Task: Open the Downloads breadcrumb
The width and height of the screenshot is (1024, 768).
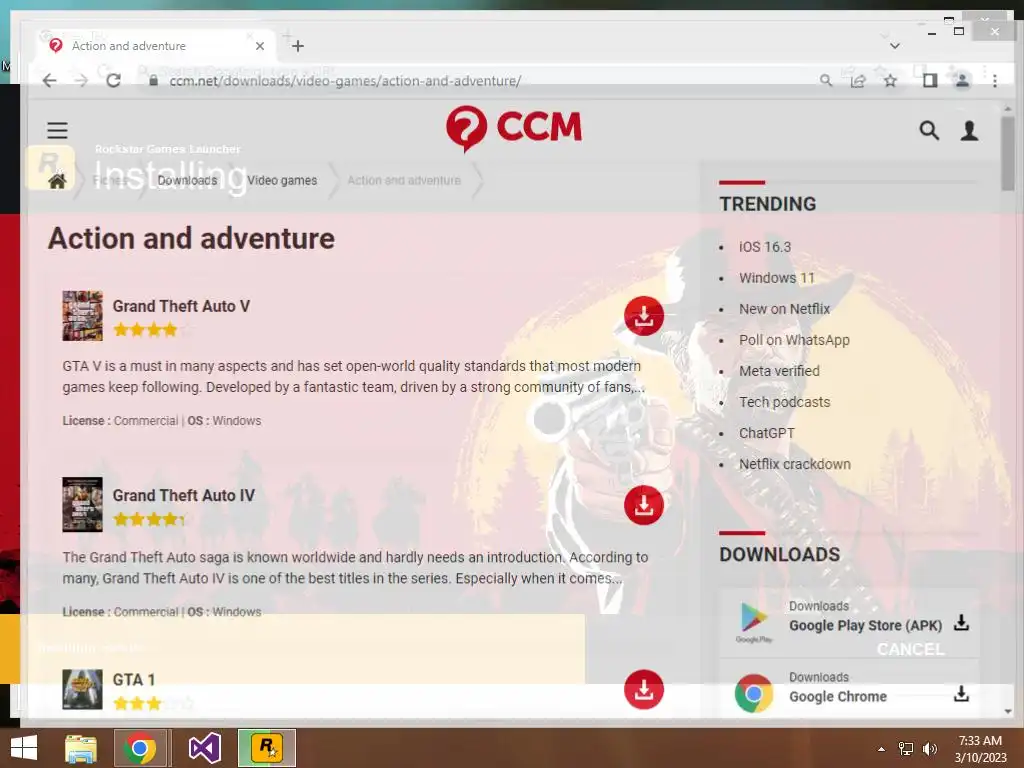Action: pos(187,180)
